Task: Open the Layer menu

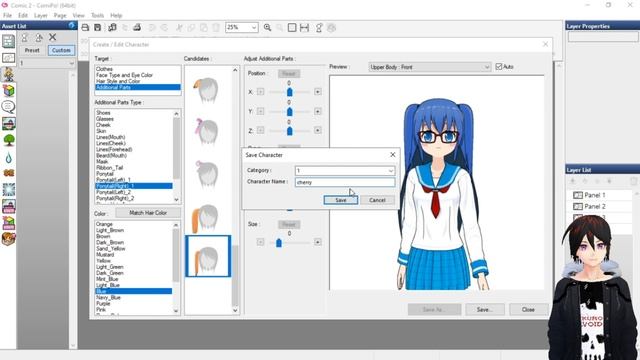Action: 40,16
